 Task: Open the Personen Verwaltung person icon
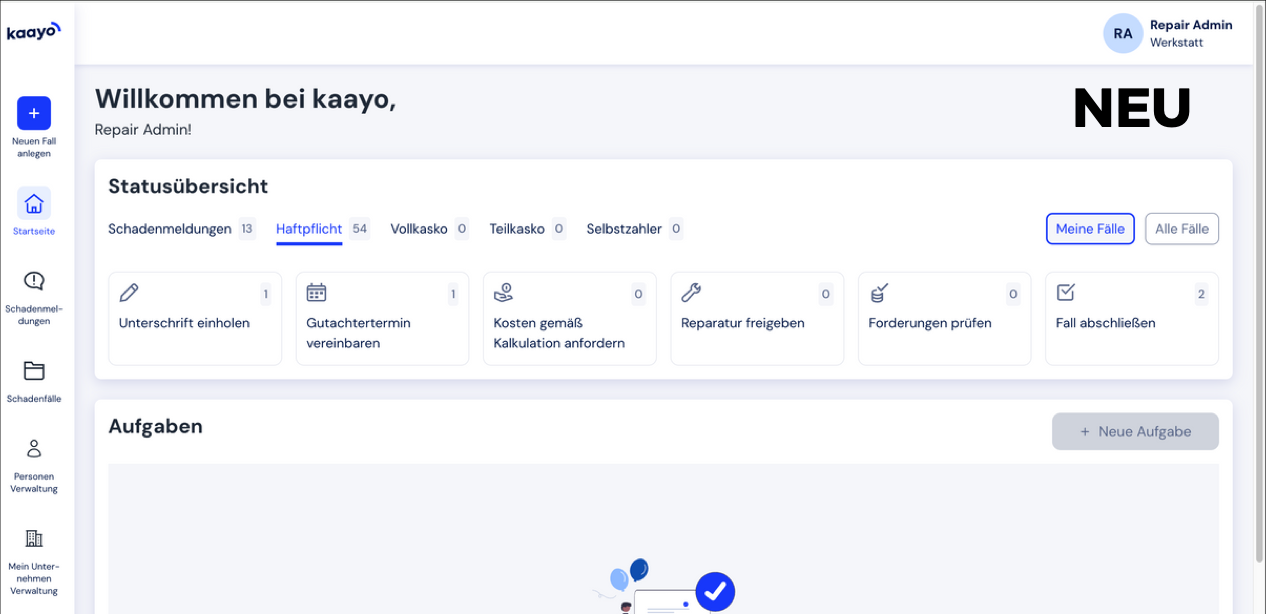click(34, 448)
